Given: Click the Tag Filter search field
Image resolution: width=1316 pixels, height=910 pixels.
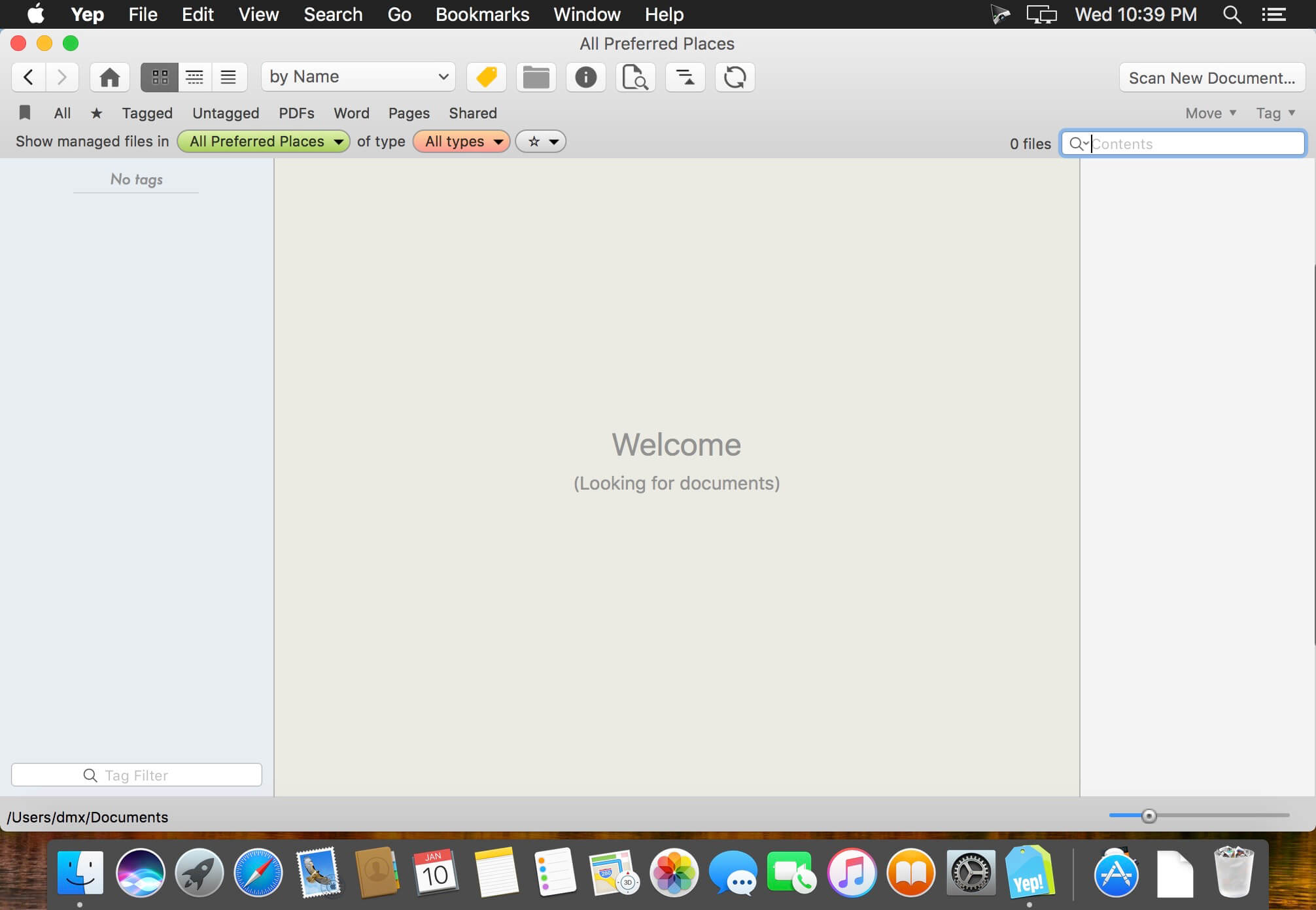Looking at the screenshot, I should (x=137, y=775).
